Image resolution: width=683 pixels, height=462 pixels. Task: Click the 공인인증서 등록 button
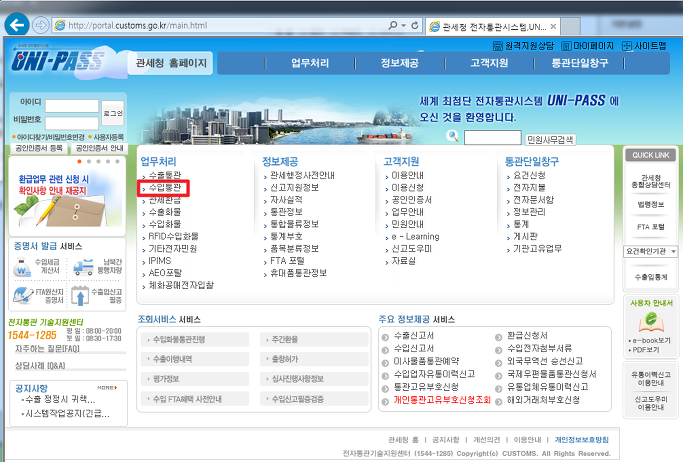tap(39, 148)
